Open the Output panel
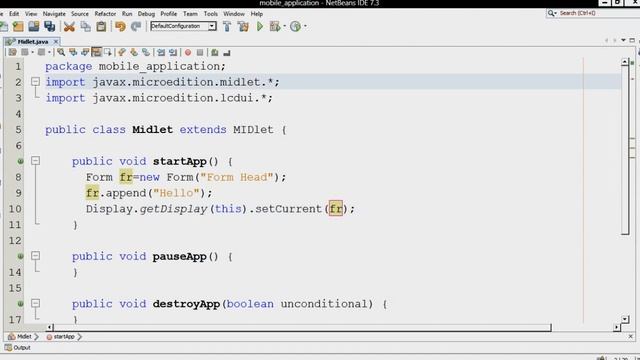Screen dimensions: 640x360 tap(18, 347)
